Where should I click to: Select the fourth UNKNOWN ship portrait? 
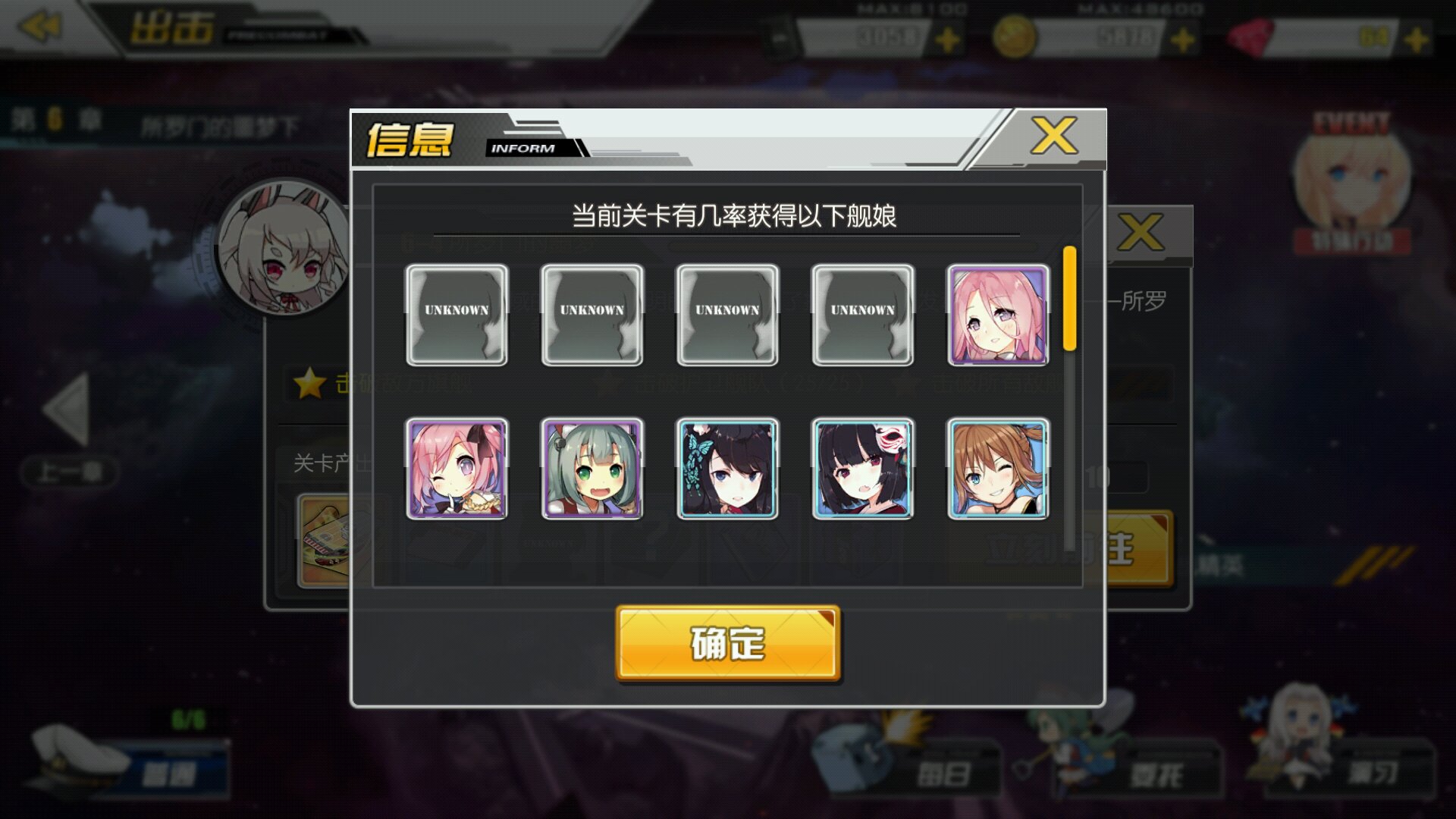[x=862, y=315]
